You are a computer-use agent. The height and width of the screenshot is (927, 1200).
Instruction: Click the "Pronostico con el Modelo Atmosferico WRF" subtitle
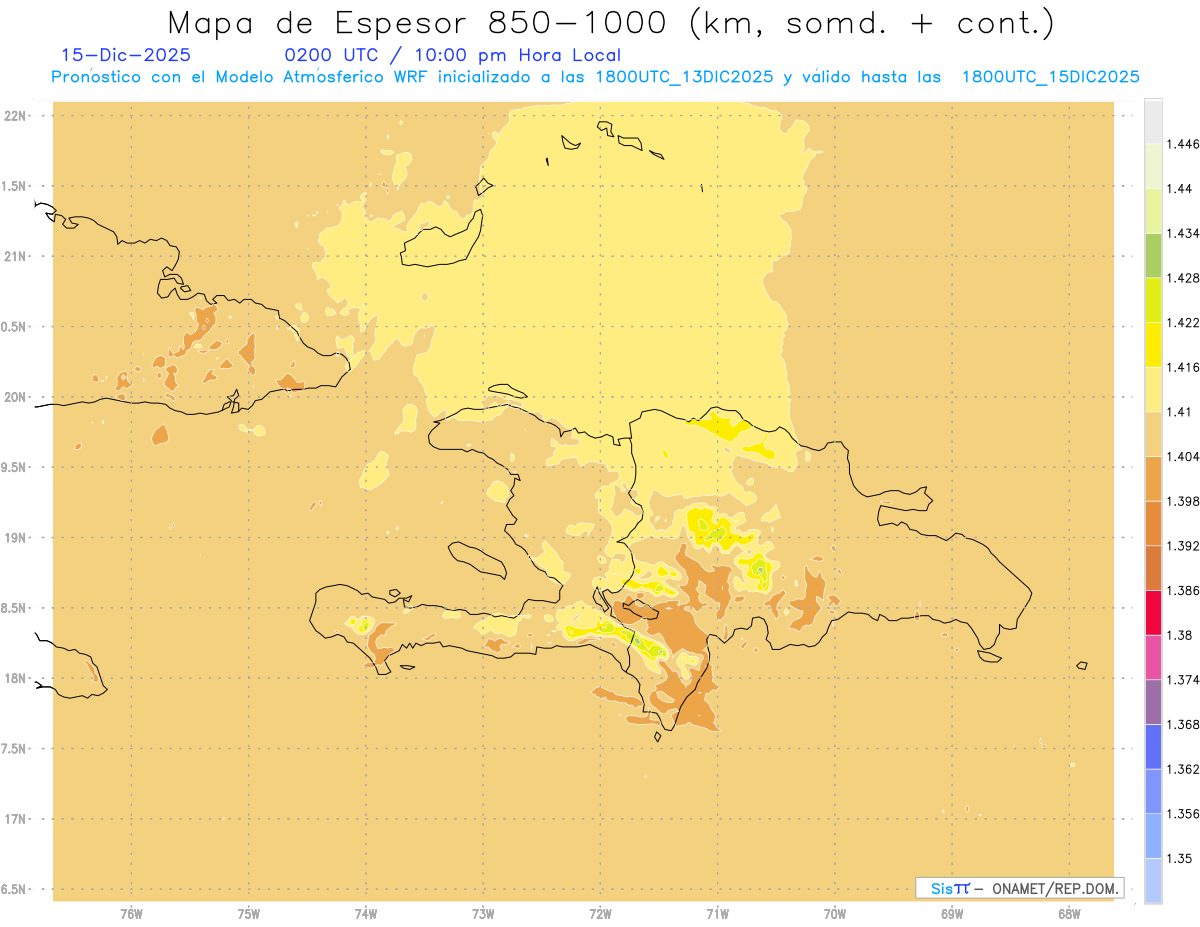[x=241, y=77]
